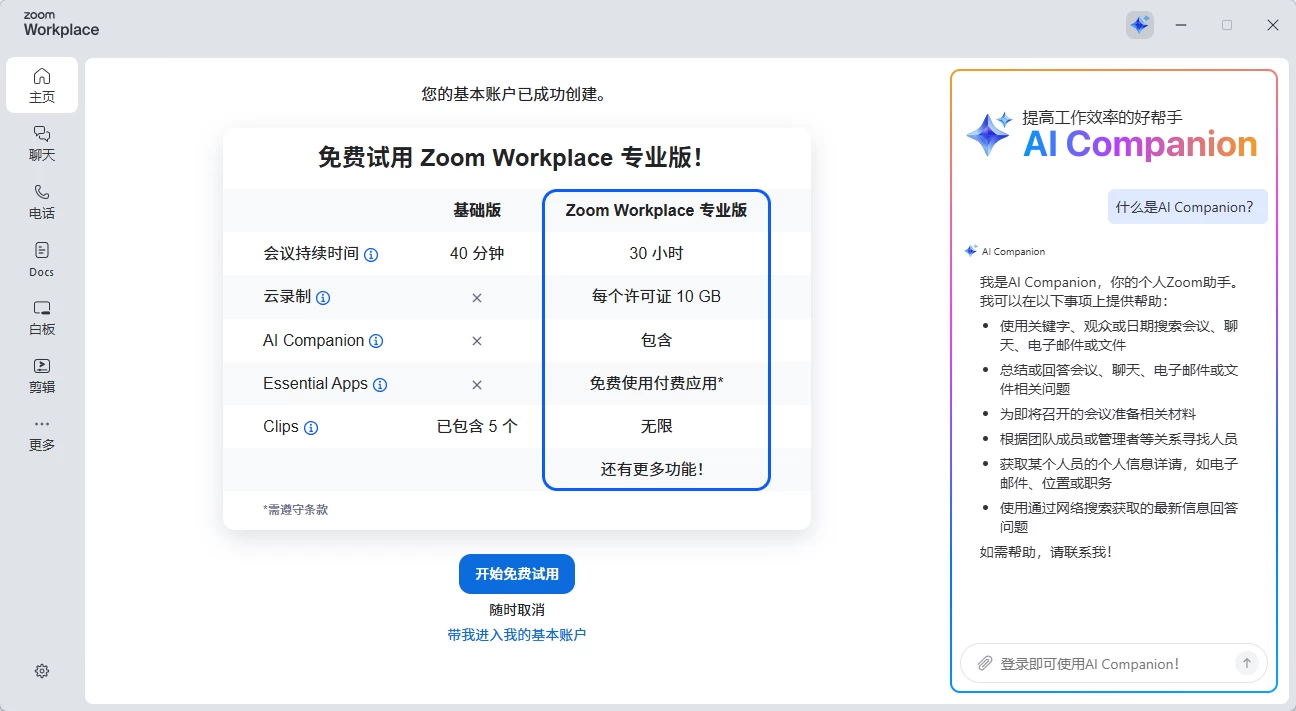Close the Zoom Workplace window
The image size is (1296, 711).
click(x=1273, y=25)
